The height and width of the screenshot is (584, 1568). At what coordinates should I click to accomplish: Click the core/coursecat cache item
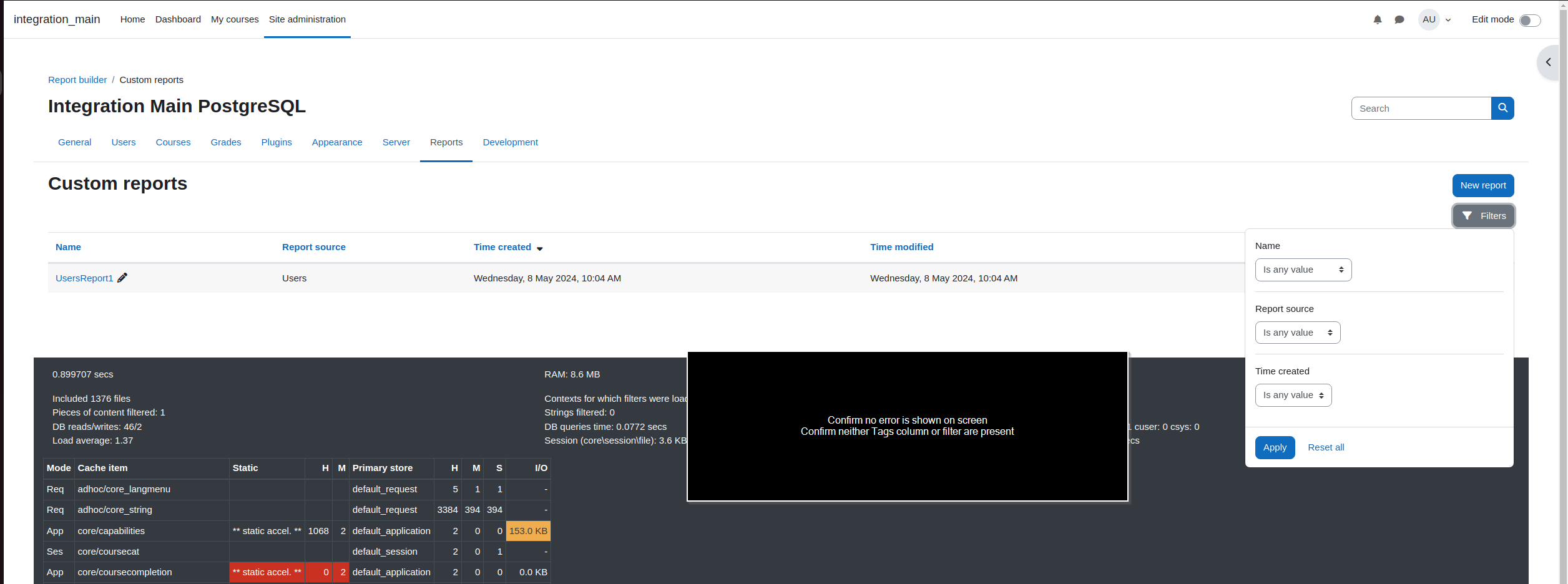[109, 552]
